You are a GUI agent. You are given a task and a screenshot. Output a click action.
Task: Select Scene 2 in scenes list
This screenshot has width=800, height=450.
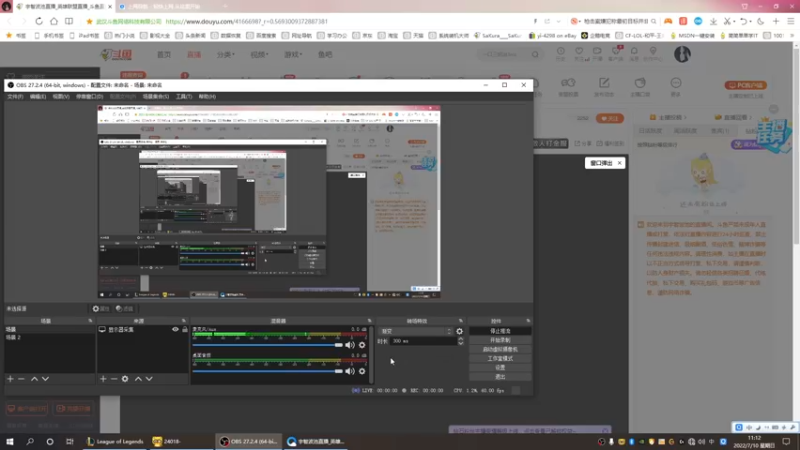tap(49, 338)
